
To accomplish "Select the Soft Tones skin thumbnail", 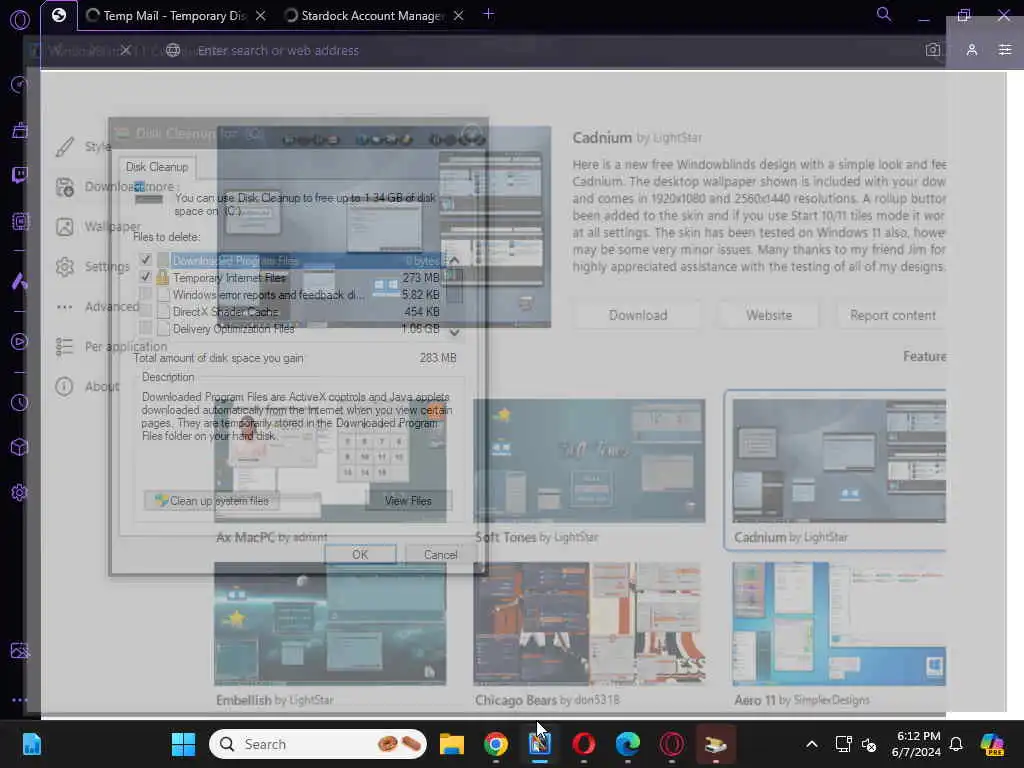I will click(589, 461).
